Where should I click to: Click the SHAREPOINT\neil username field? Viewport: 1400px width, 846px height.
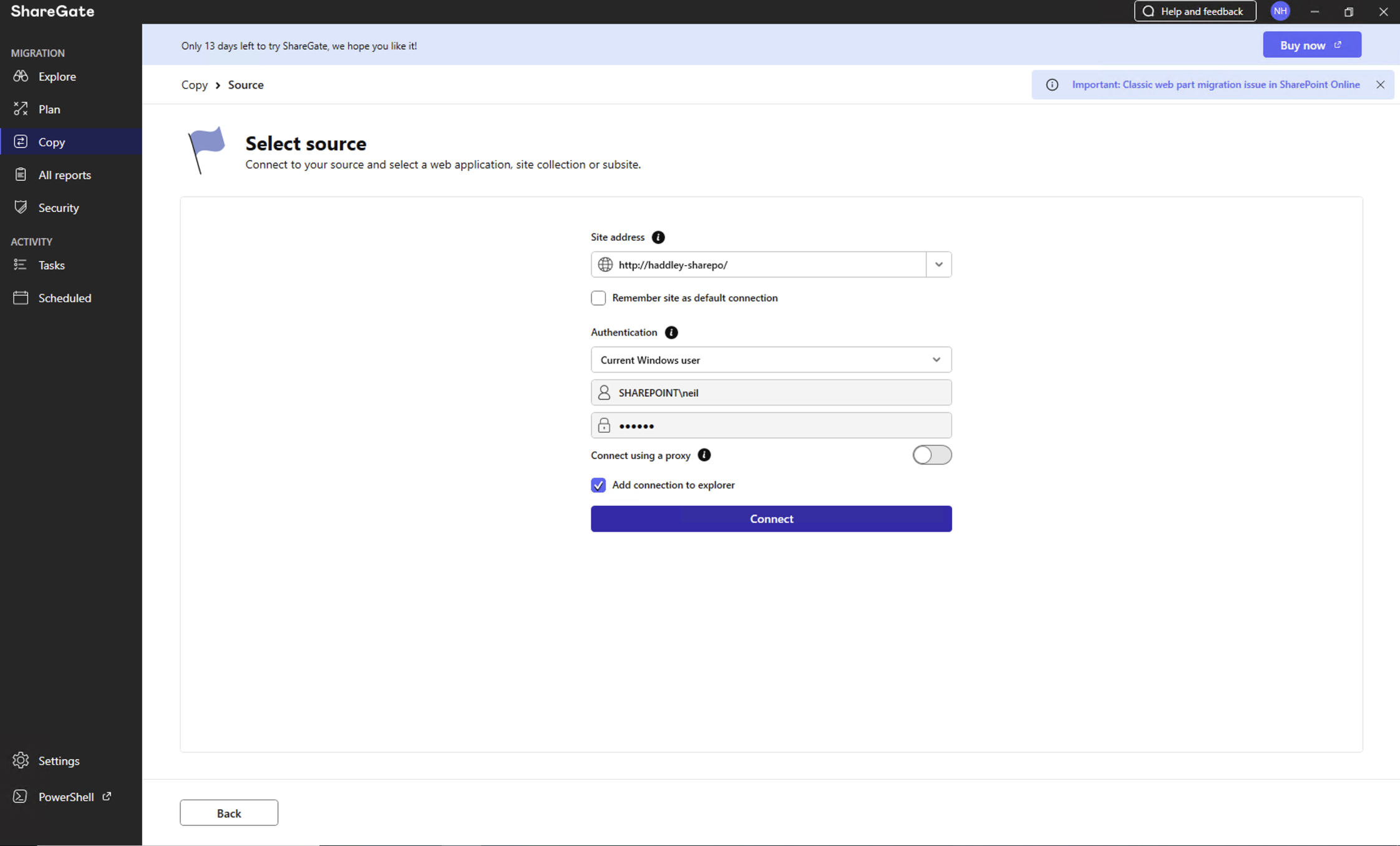(x=771, y=392)
